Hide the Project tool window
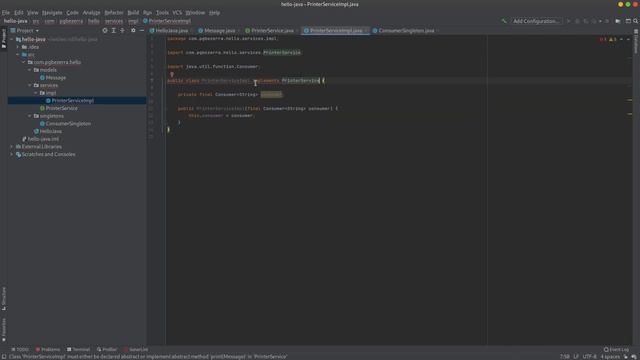Screen dimensions: 640x360 [x=142, y=30]
